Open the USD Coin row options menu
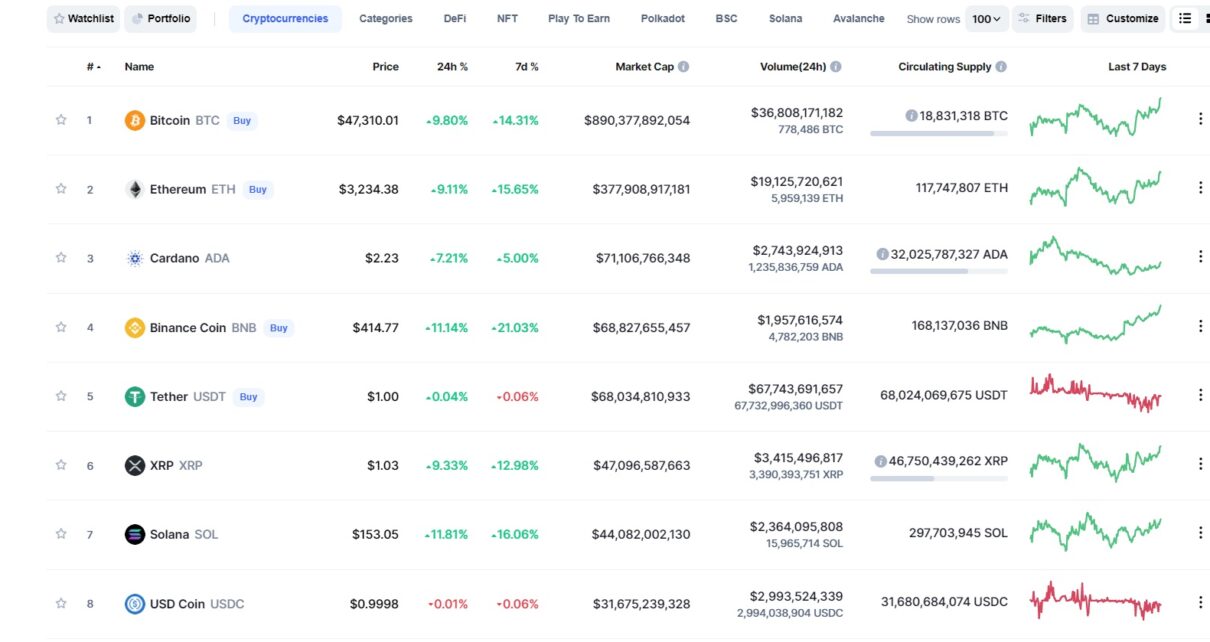Screen dimensions: 1210x642 (x=1200, y=602)
